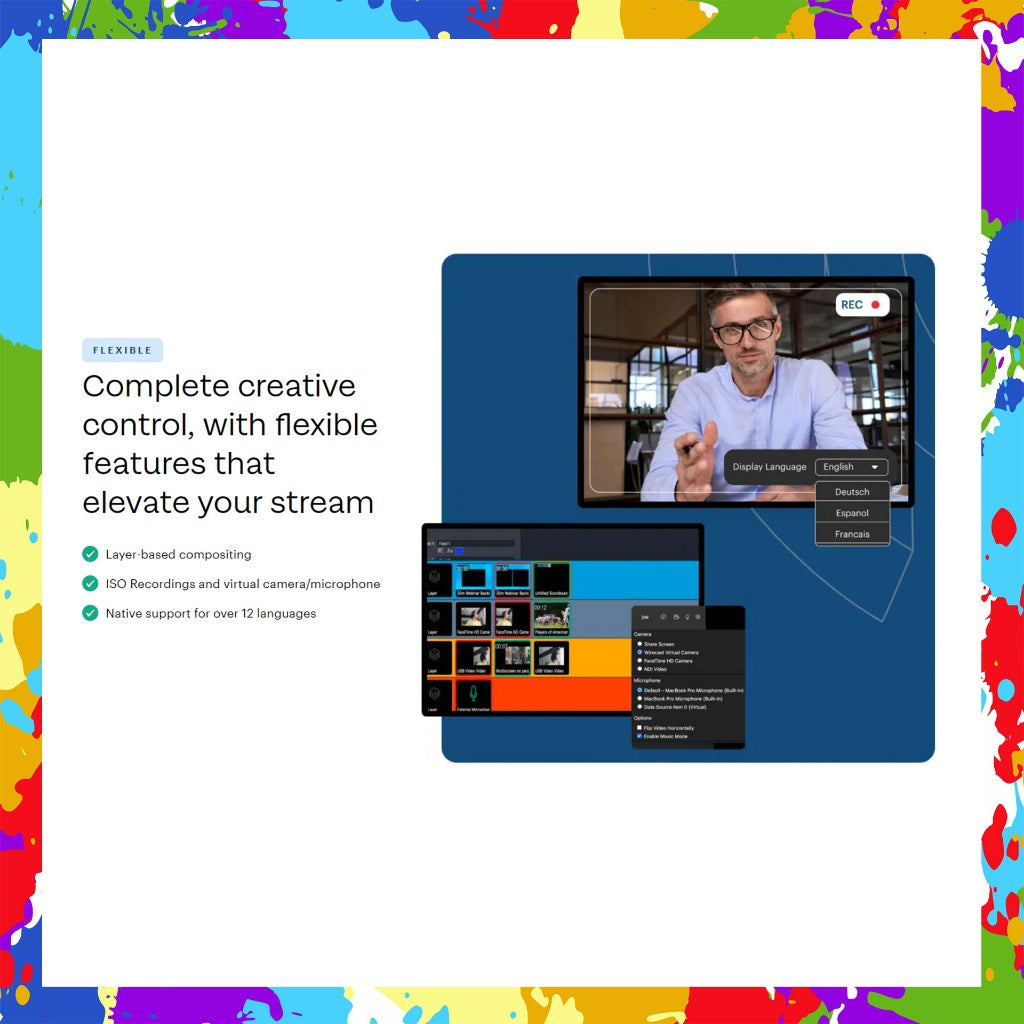1024x1024 pixels.
Task: Click the blue color swatch beside Aa
Action: pyautogui.click(x=458, y=551)
